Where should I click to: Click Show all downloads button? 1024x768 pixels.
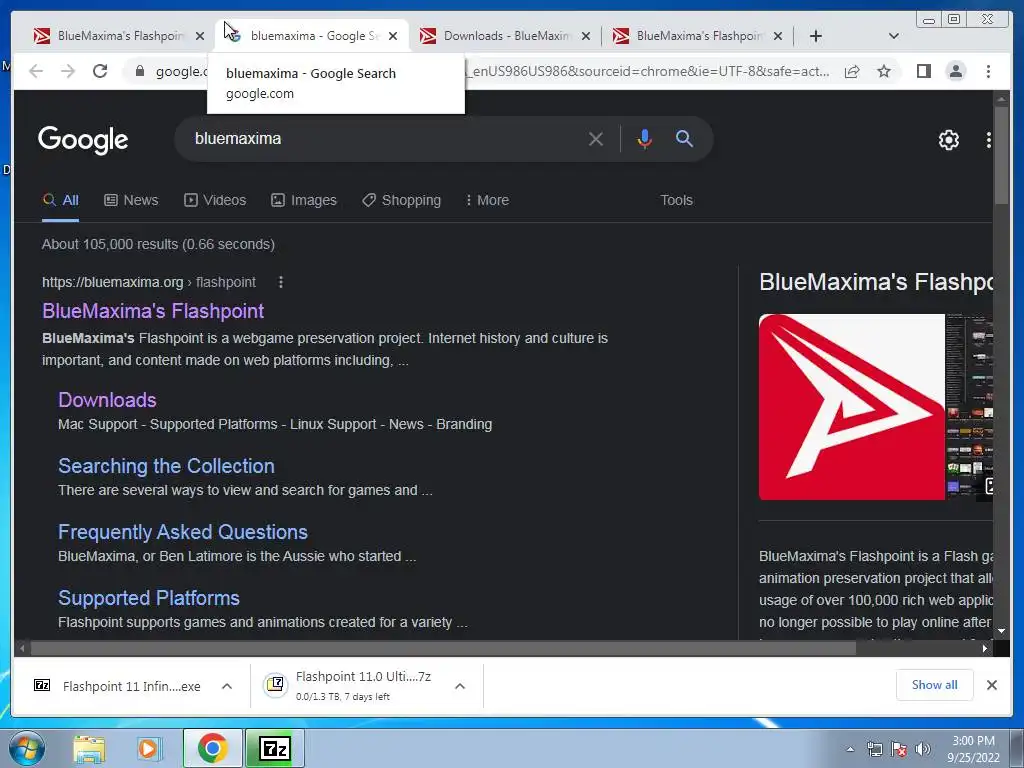[935, 685]
